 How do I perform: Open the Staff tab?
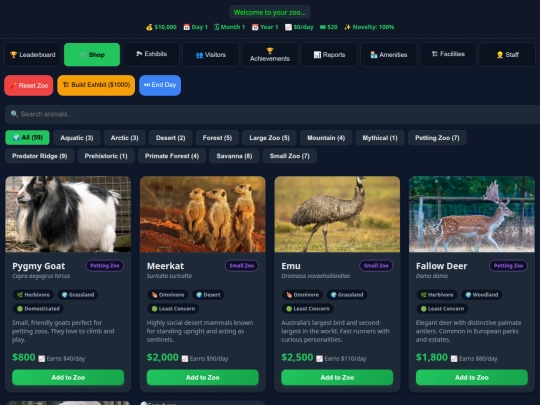pos(507,54)
